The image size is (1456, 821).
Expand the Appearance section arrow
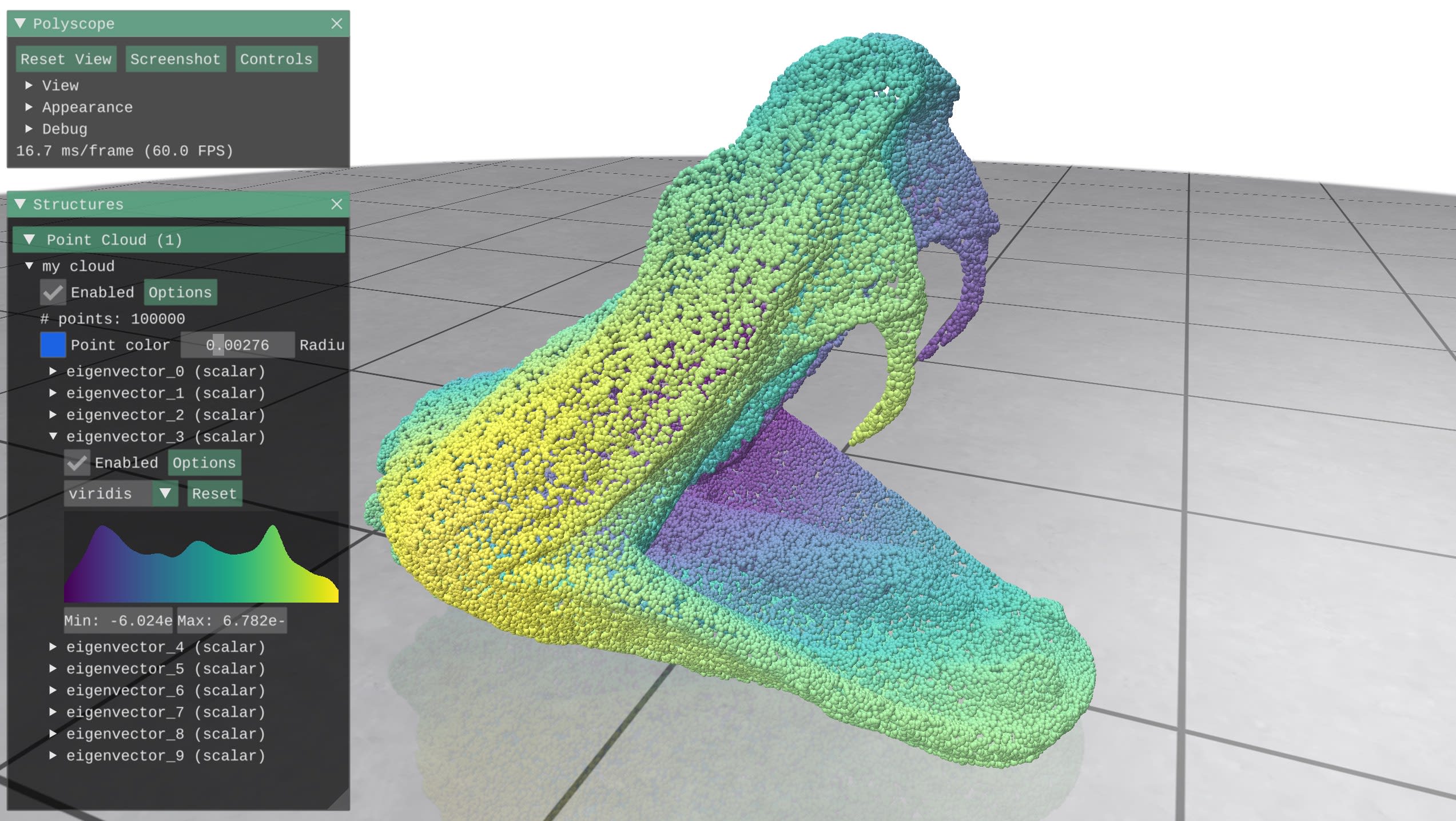(x=29, y=107)
